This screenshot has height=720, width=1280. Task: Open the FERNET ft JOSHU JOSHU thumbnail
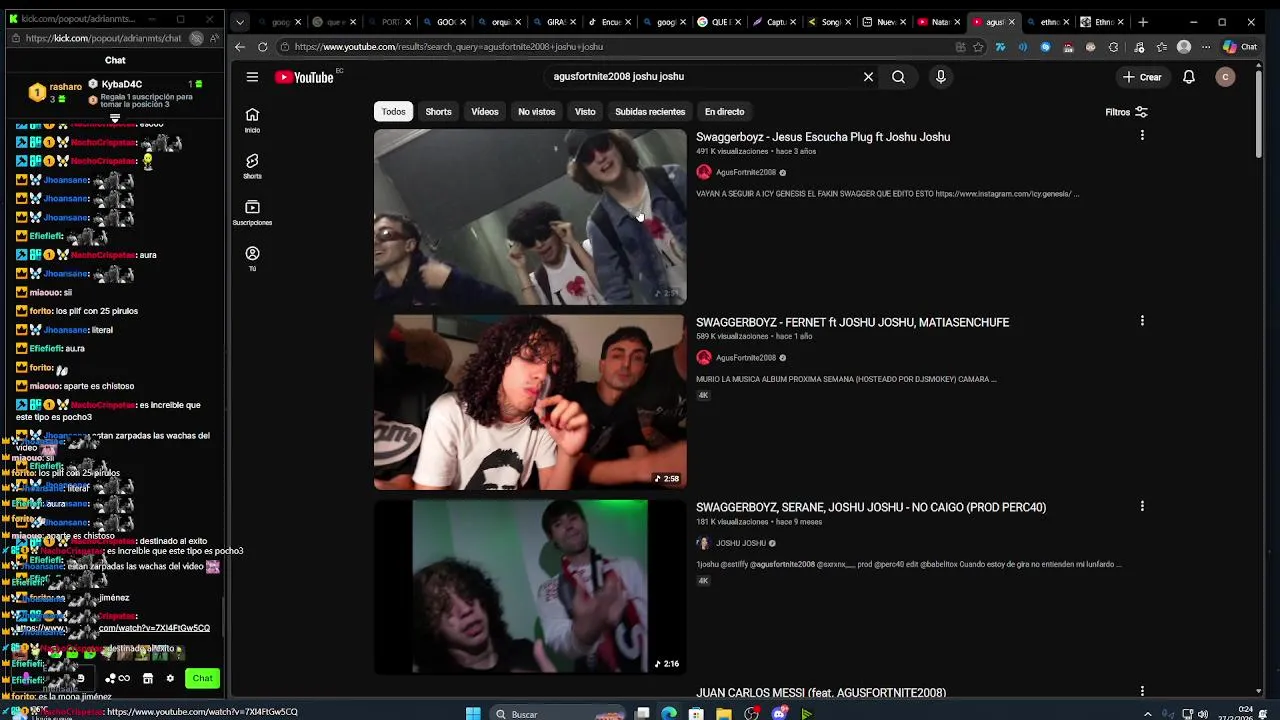530,402
